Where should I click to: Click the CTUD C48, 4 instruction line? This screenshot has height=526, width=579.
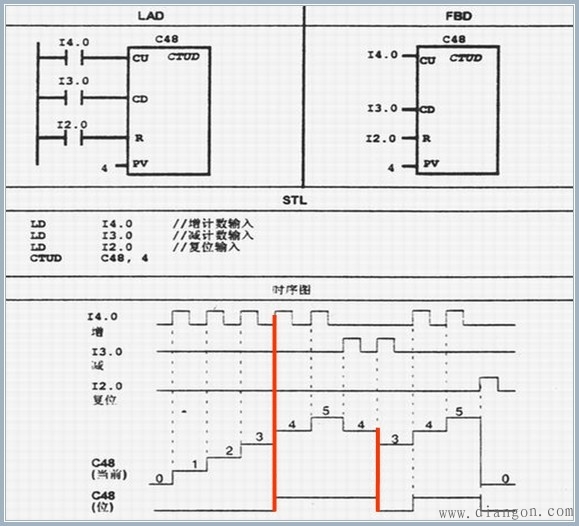89,258
